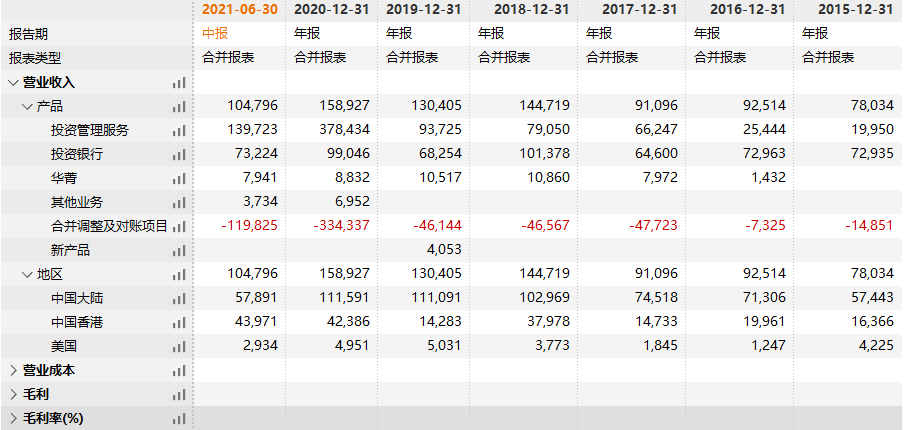Screen dimensions: 904x430
Task: Click chart icon beside 营业收入 row
Action: tap(180, 83)
